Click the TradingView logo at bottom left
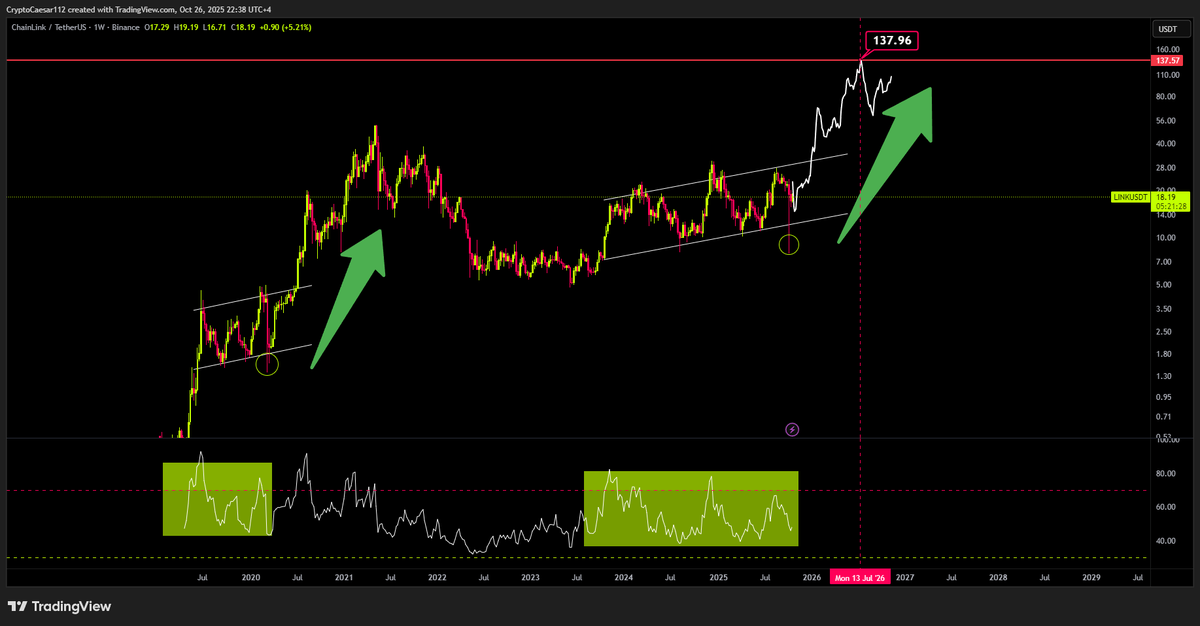This screenshot has height=626, width=1200. click(x=59, y=606)
